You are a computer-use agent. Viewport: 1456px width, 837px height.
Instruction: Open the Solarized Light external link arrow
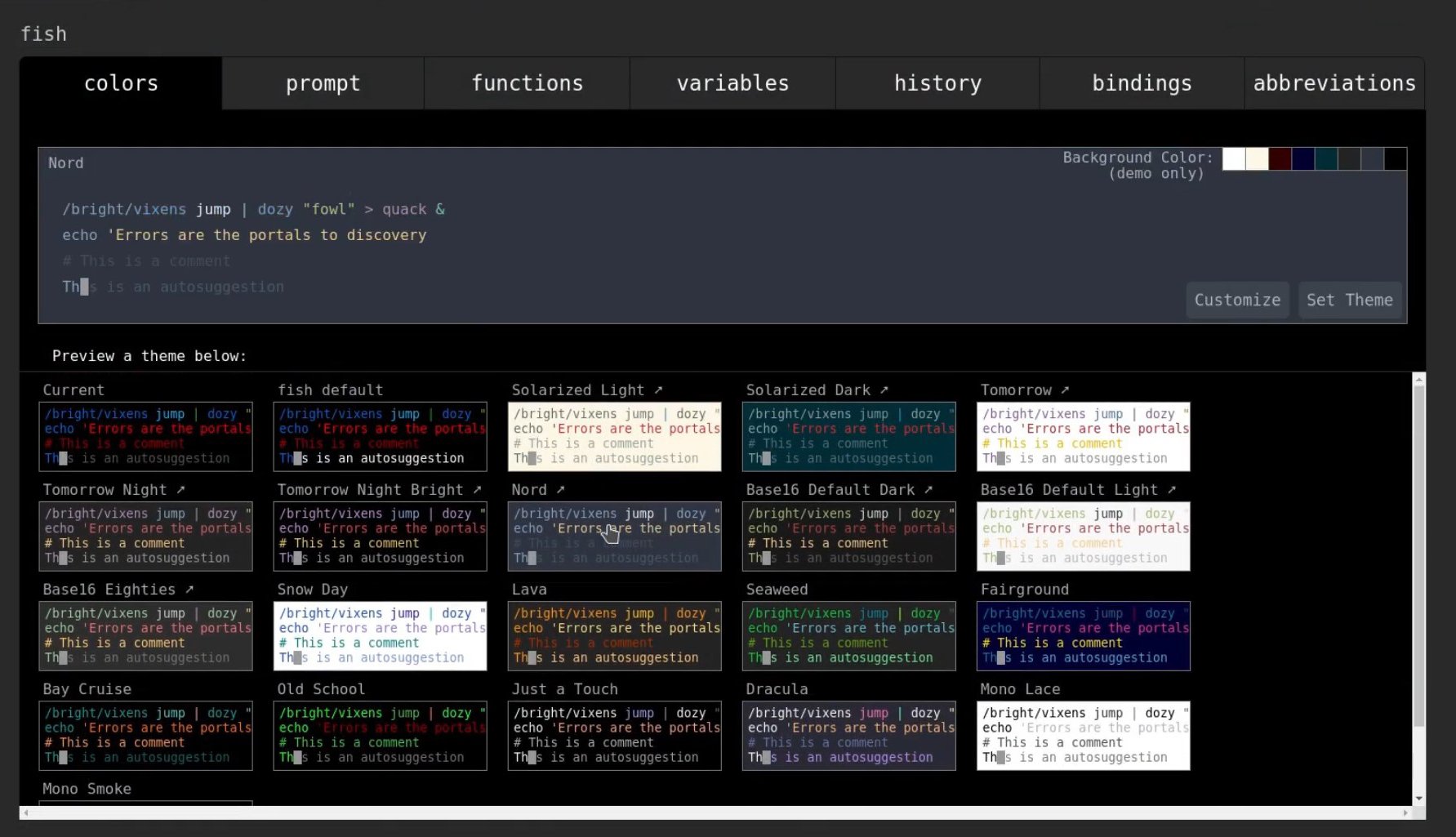(x=658, y=390)
